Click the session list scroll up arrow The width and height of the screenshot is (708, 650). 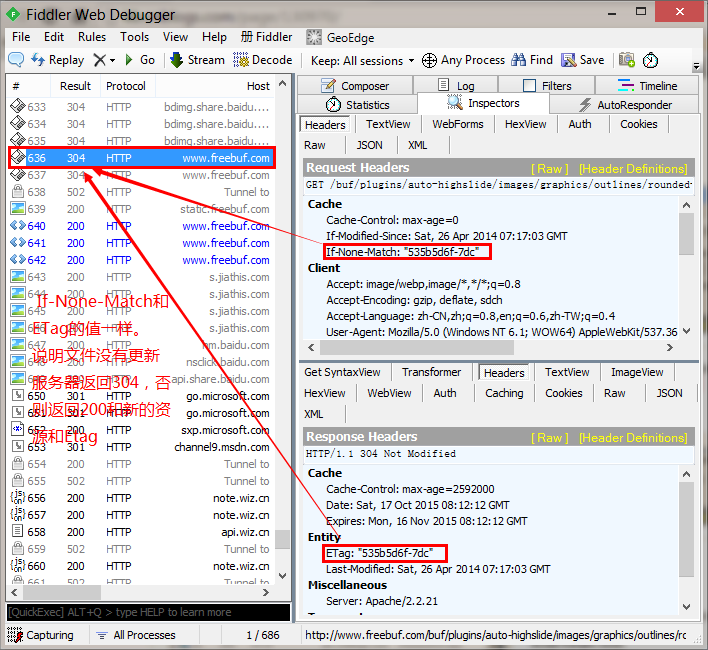point(283,84)
